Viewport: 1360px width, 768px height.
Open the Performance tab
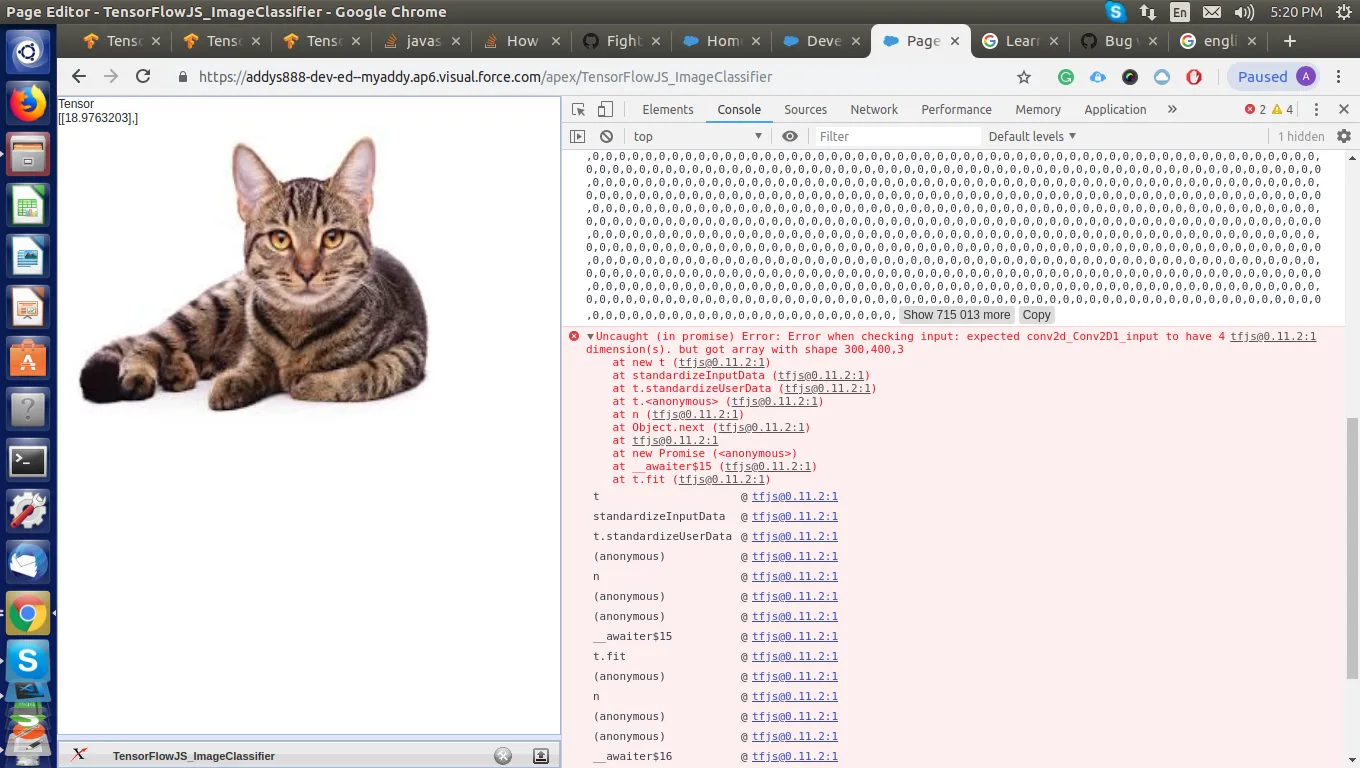coord(956,109)
